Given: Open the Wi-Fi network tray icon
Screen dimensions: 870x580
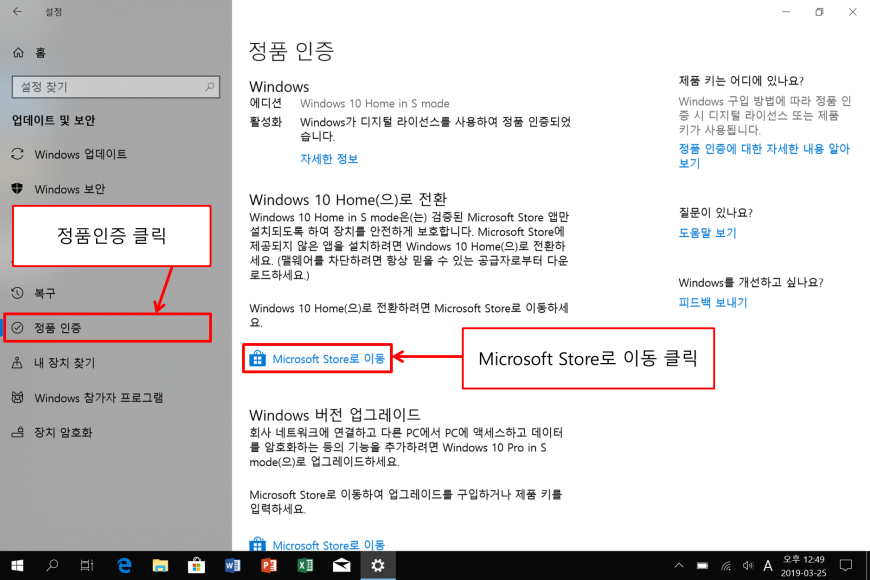Looking at the screenshot, I should coord(726,566).
